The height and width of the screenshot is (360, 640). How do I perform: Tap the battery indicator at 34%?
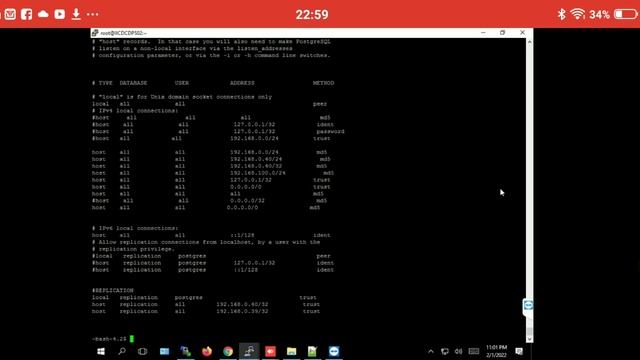625,14
